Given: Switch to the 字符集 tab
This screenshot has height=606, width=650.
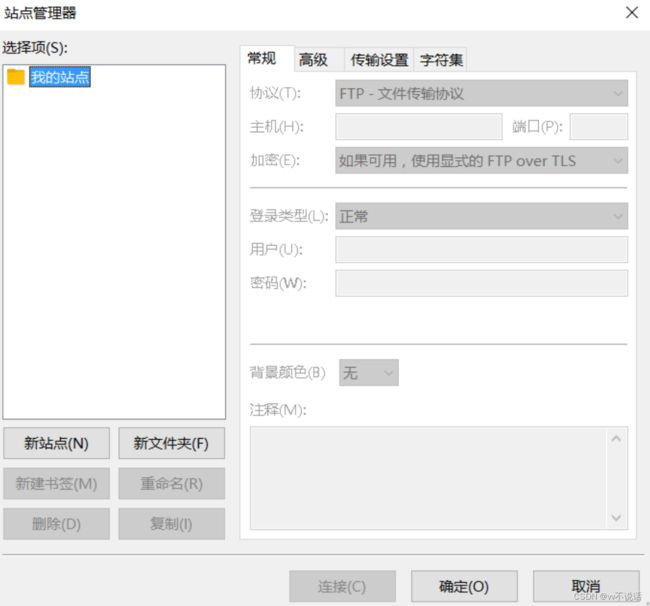Looking at the screenshot, I should click(x=440, y=60).
